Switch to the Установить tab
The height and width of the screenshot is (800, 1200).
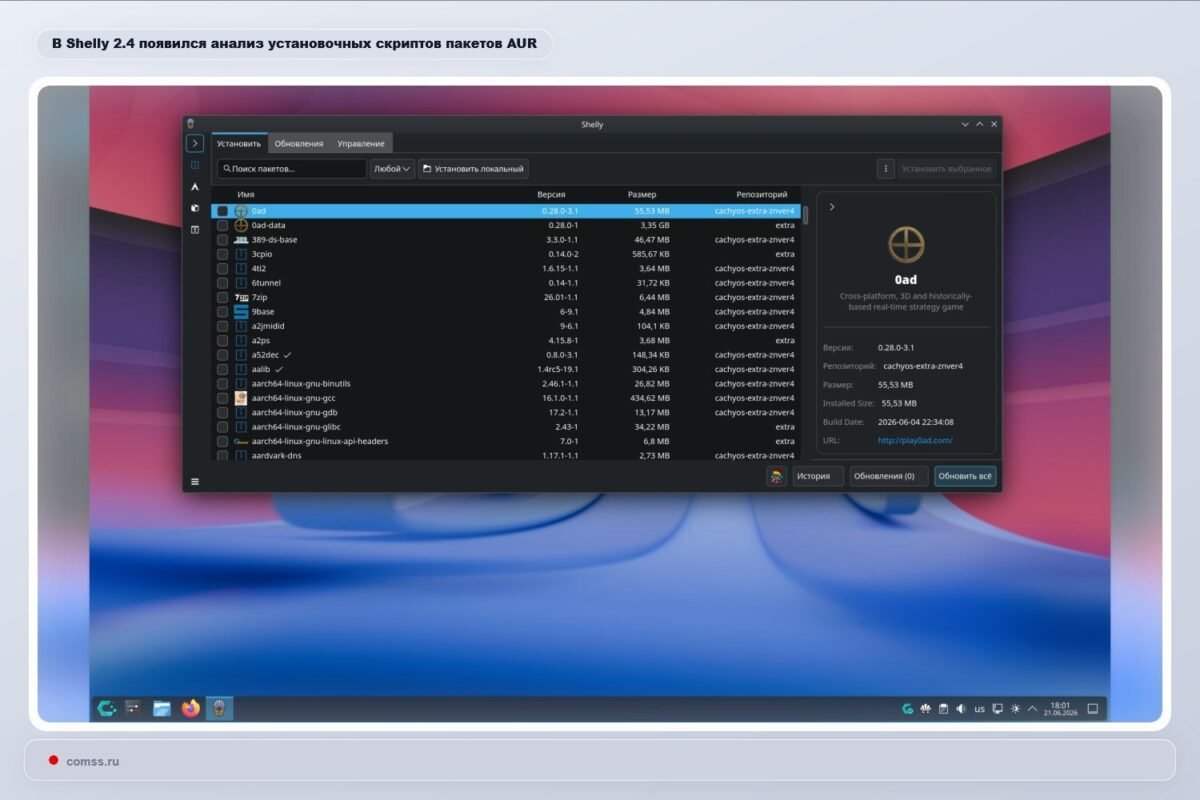(239, 143)
